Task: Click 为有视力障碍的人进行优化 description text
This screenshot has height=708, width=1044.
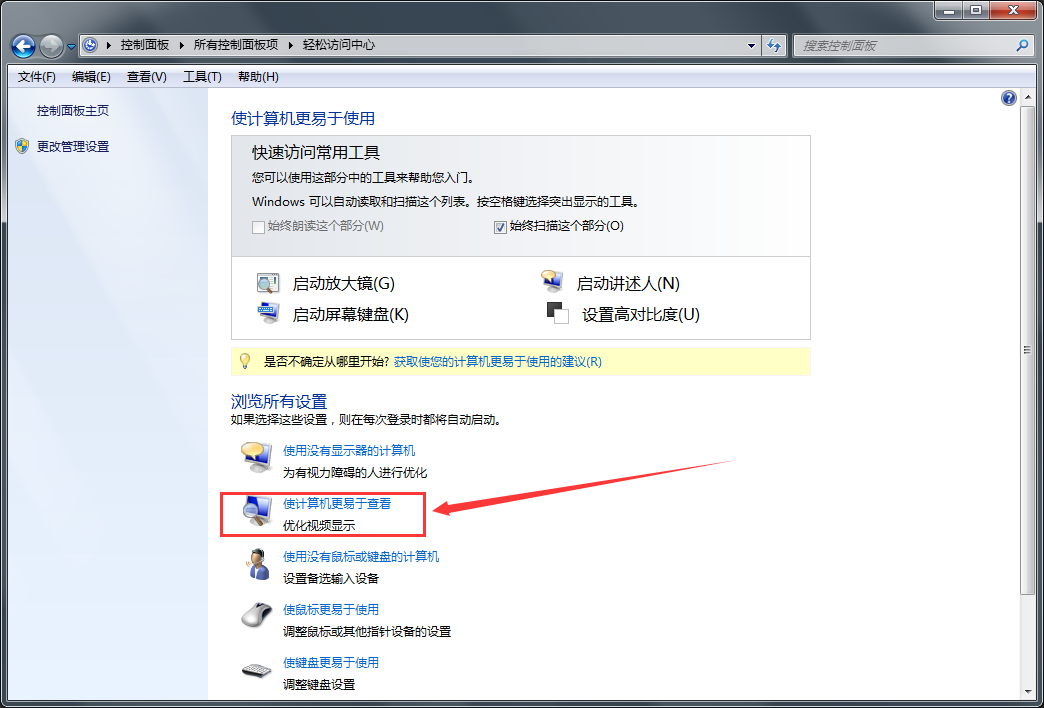Action: tap(355, 473)
